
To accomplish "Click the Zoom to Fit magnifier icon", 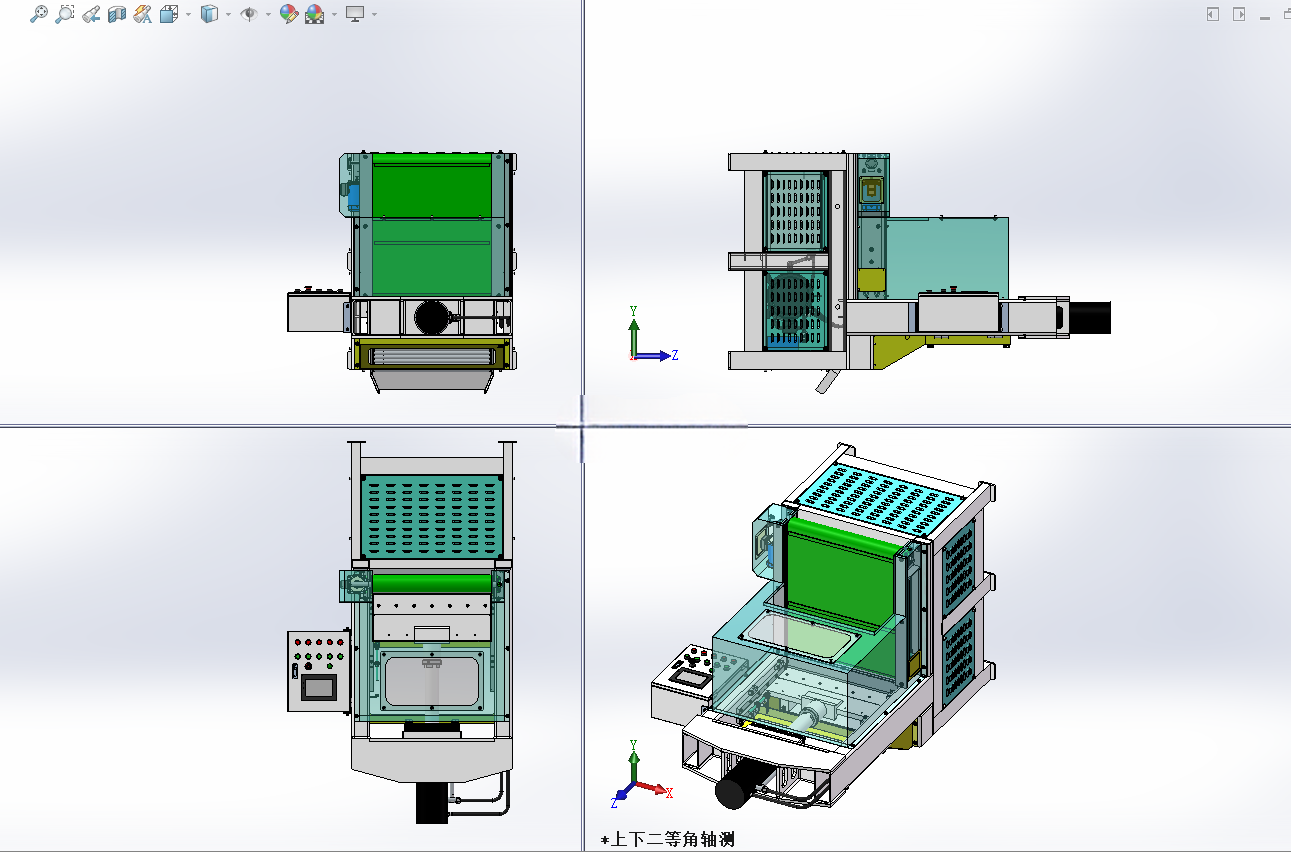I will pyautogui.click(x=39, y=14).
